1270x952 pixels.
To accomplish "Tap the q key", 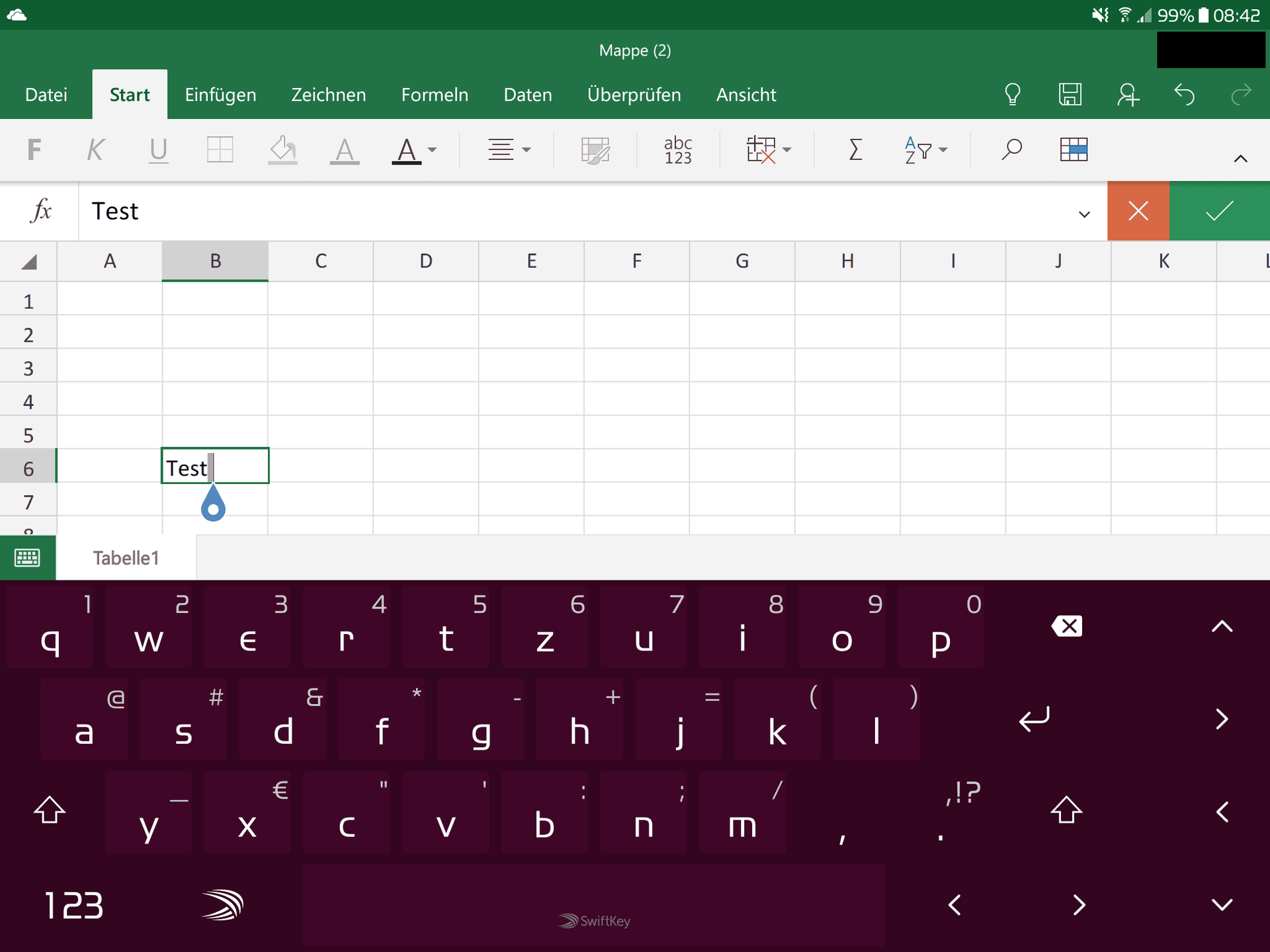I will pos(50,626).
